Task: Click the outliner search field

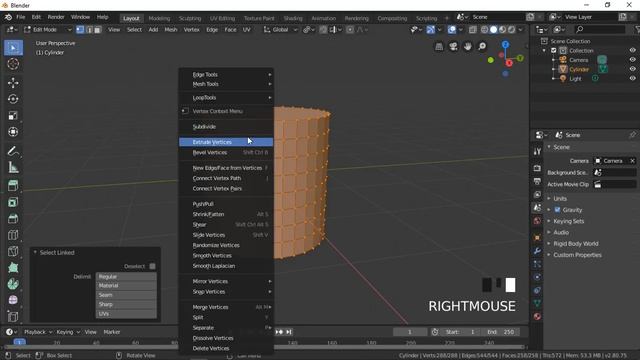Action: tap(600, 30)
